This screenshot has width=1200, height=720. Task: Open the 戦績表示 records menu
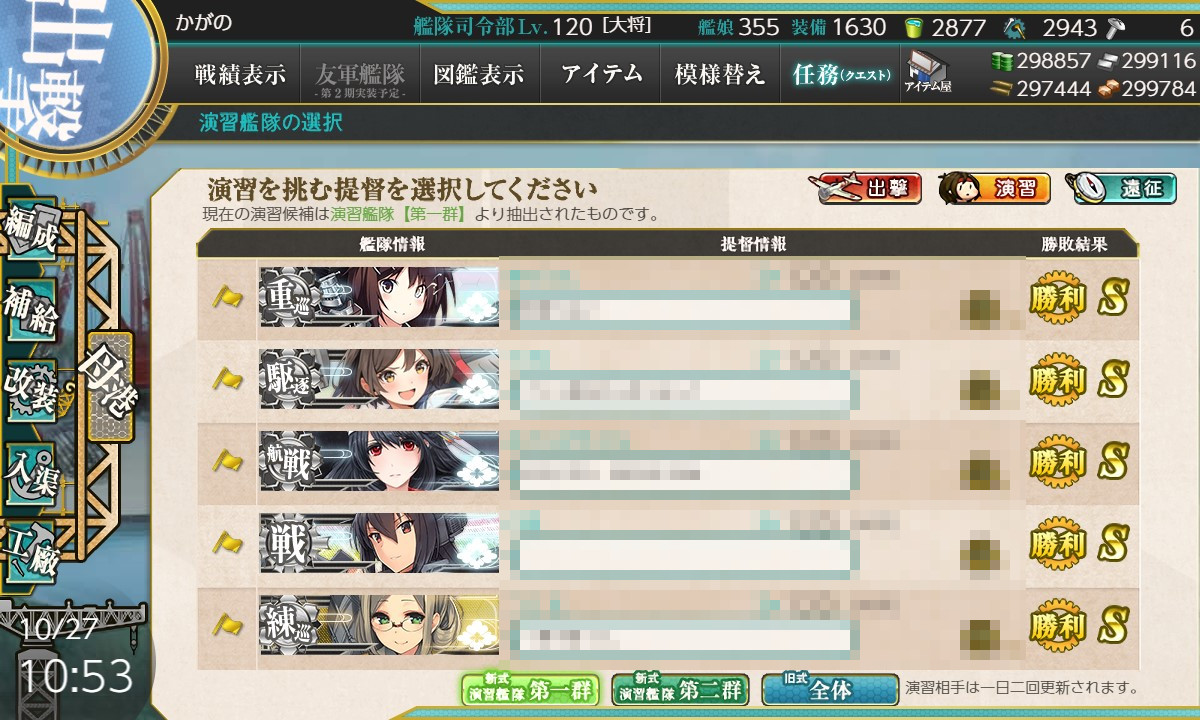[240, 74]
